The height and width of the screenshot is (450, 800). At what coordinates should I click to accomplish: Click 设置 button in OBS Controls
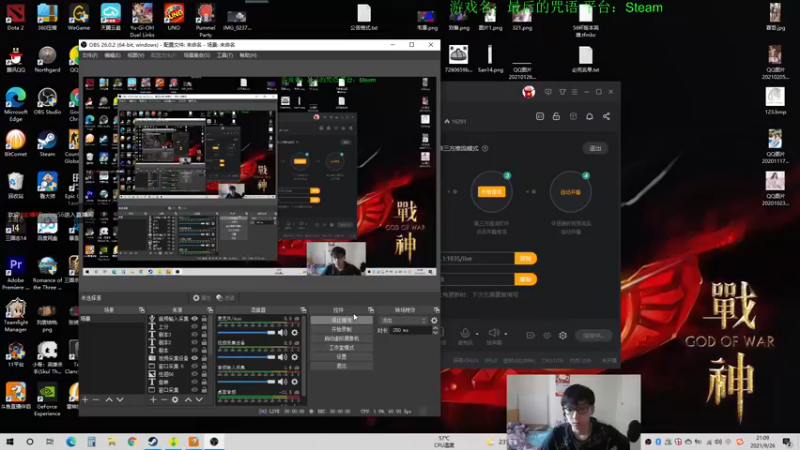point(341,357)
